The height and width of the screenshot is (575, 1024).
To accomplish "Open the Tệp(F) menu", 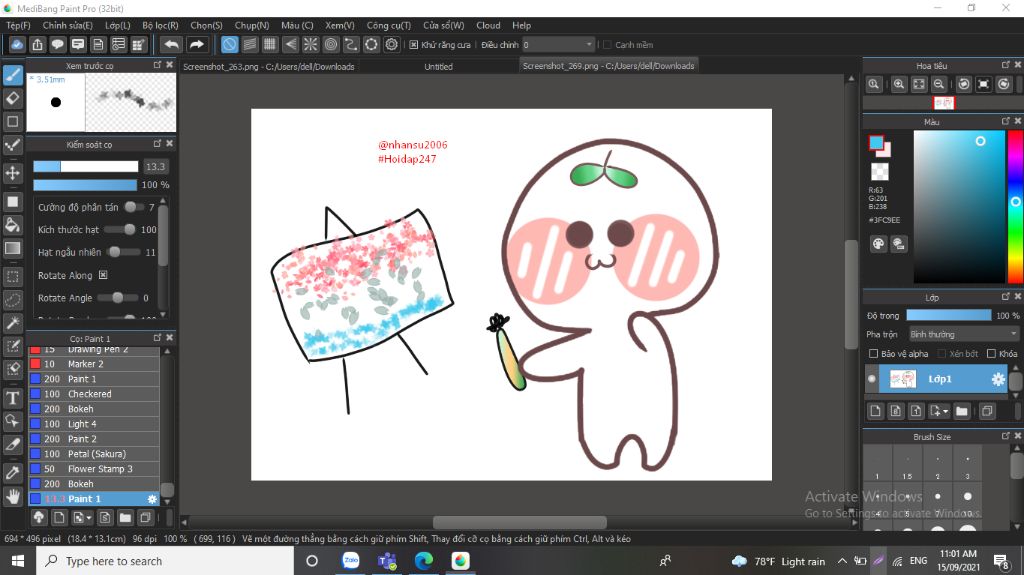I will (18, 25).
